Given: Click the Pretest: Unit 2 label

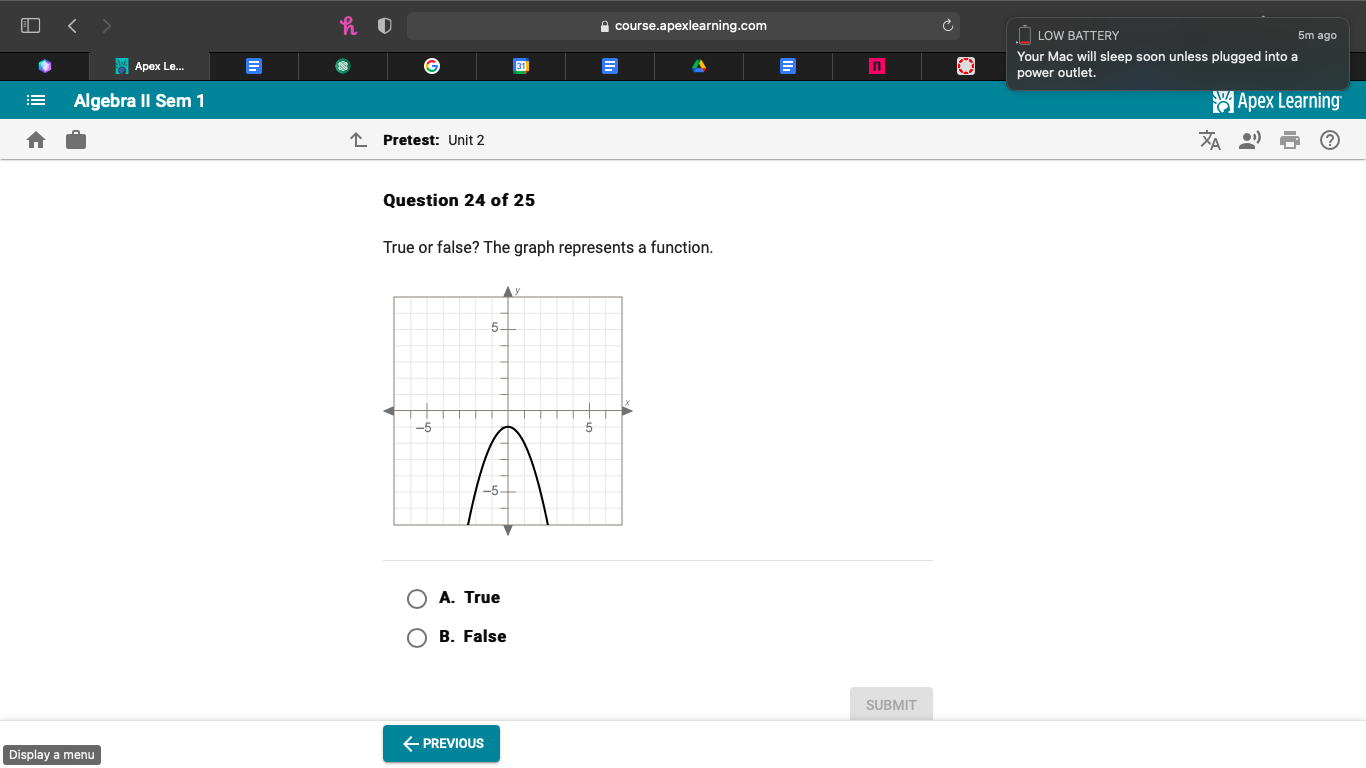Looking at the screenshot, I should [x=434, y=140].
